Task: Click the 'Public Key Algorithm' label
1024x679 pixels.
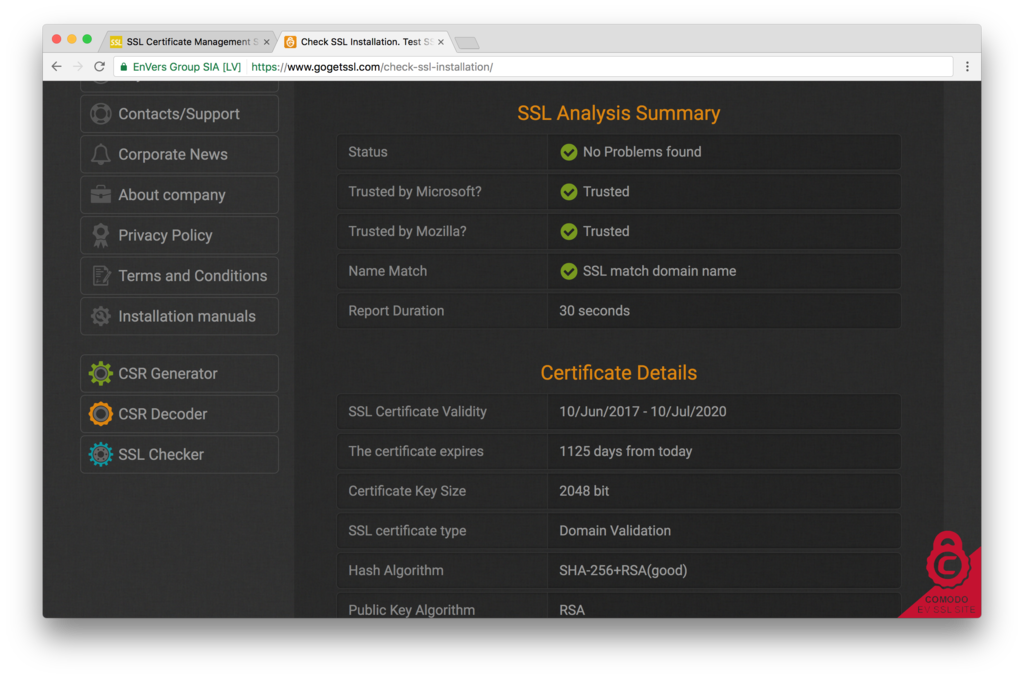Action: point(411,610)
